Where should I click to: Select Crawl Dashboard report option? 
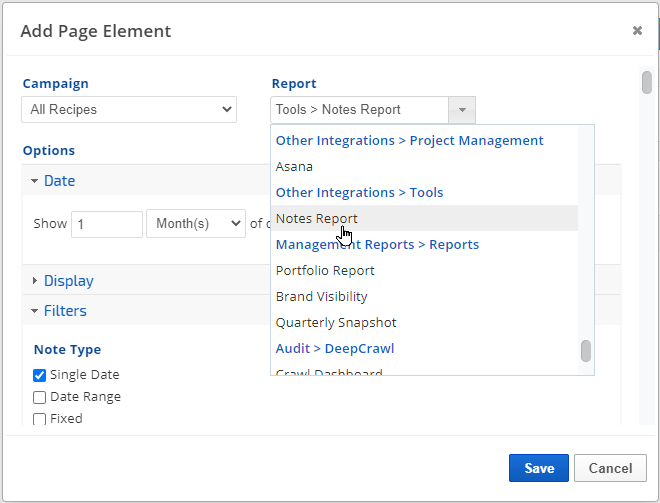click(x=329, y=372)
